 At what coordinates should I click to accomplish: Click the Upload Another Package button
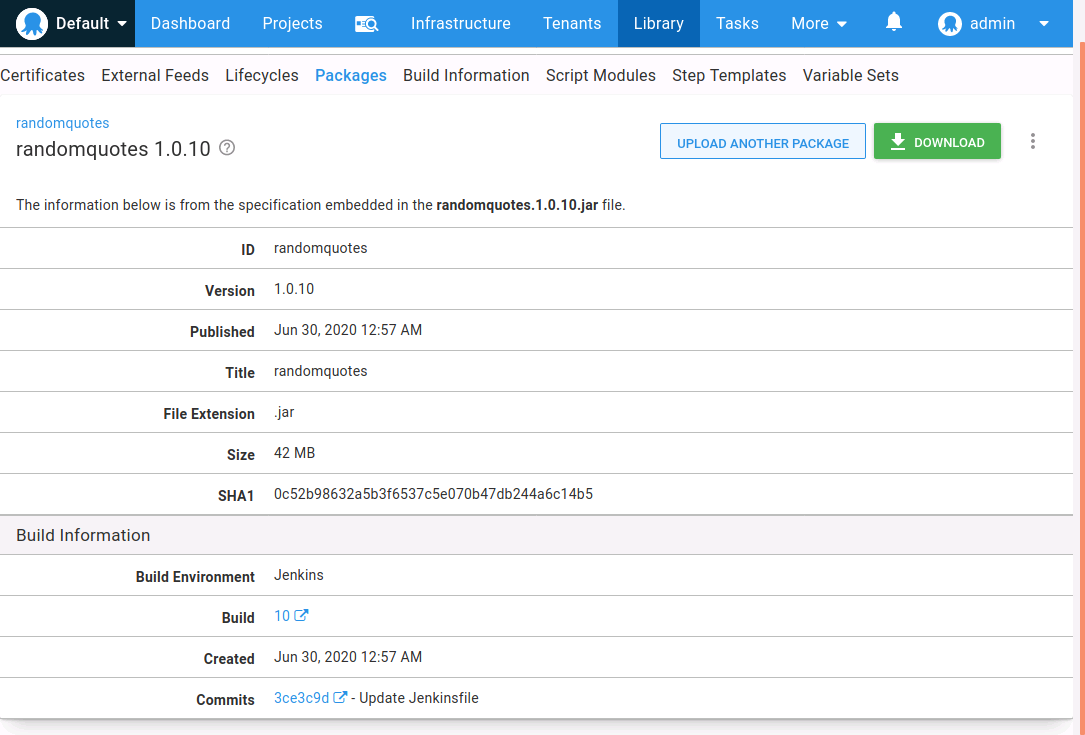pos(762,142)
